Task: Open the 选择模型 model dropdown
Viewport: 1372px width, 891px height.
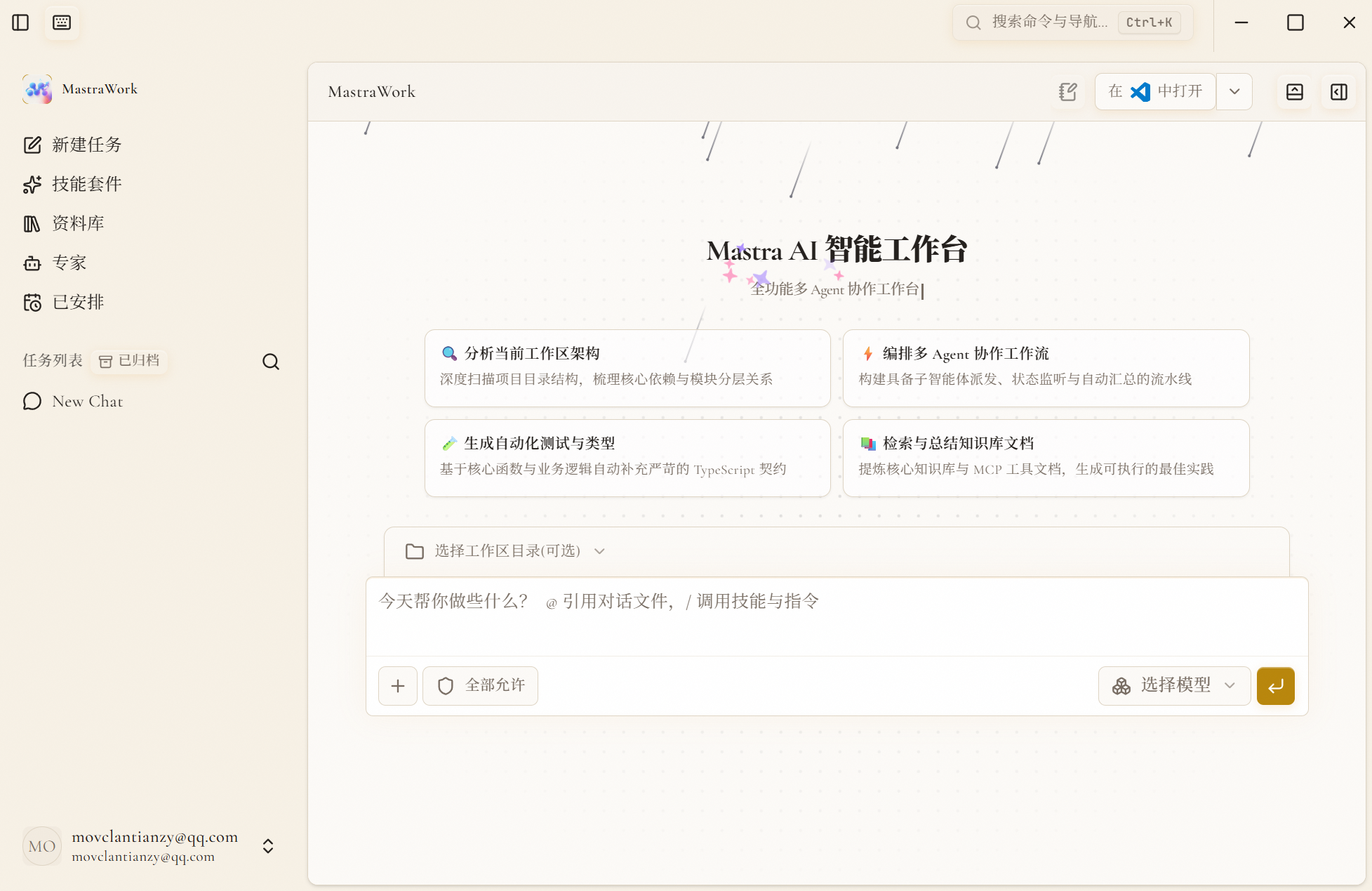Action: 1174,686
